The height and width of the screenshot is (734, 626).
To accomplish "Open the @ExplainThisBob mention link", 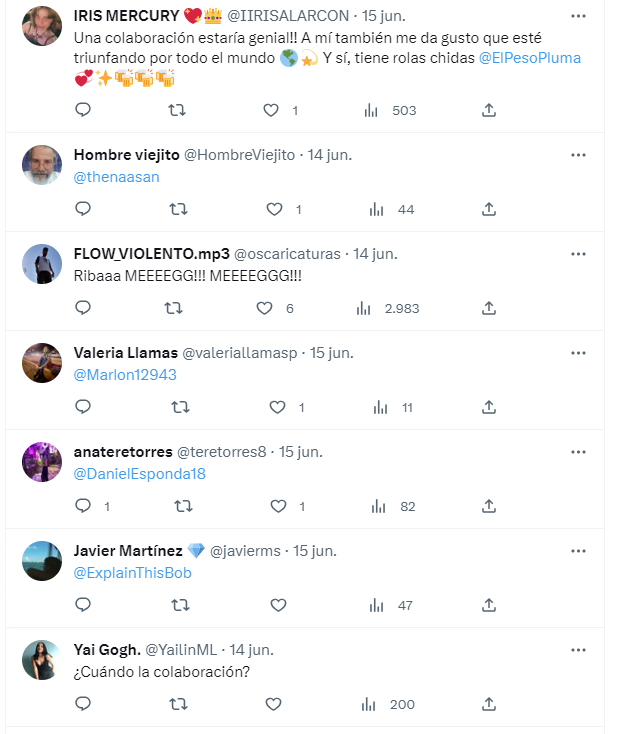I will tap(133, 573).
